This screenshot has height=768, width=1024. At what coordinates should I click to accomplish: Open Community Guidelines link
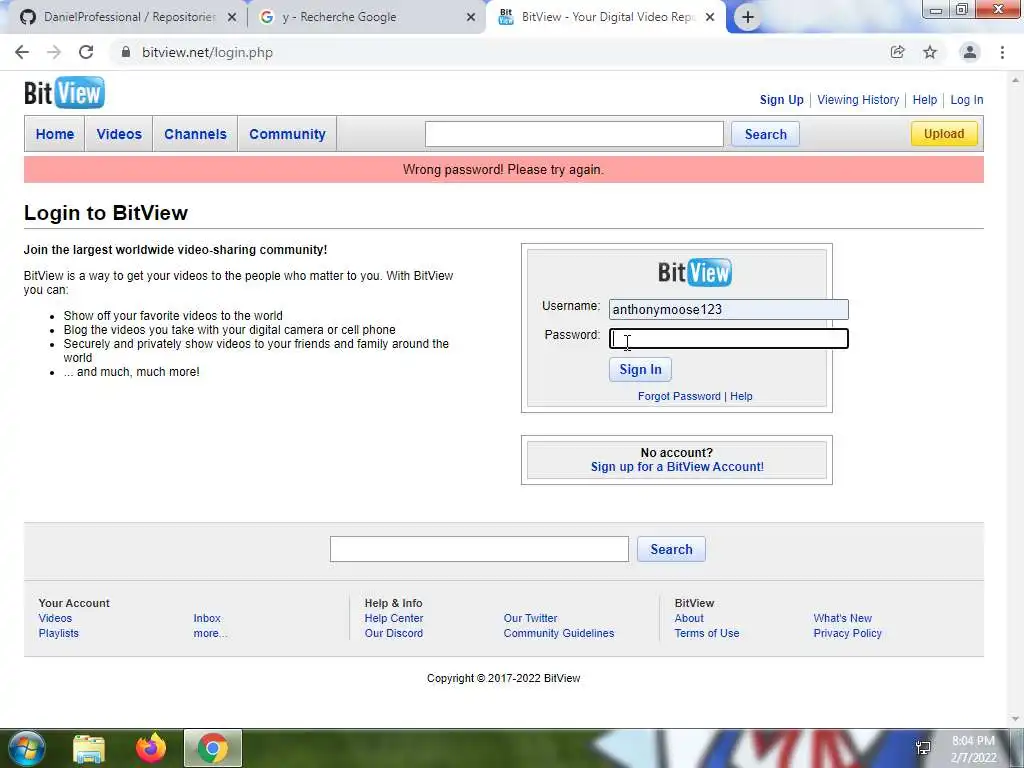(x=559, y=633)
